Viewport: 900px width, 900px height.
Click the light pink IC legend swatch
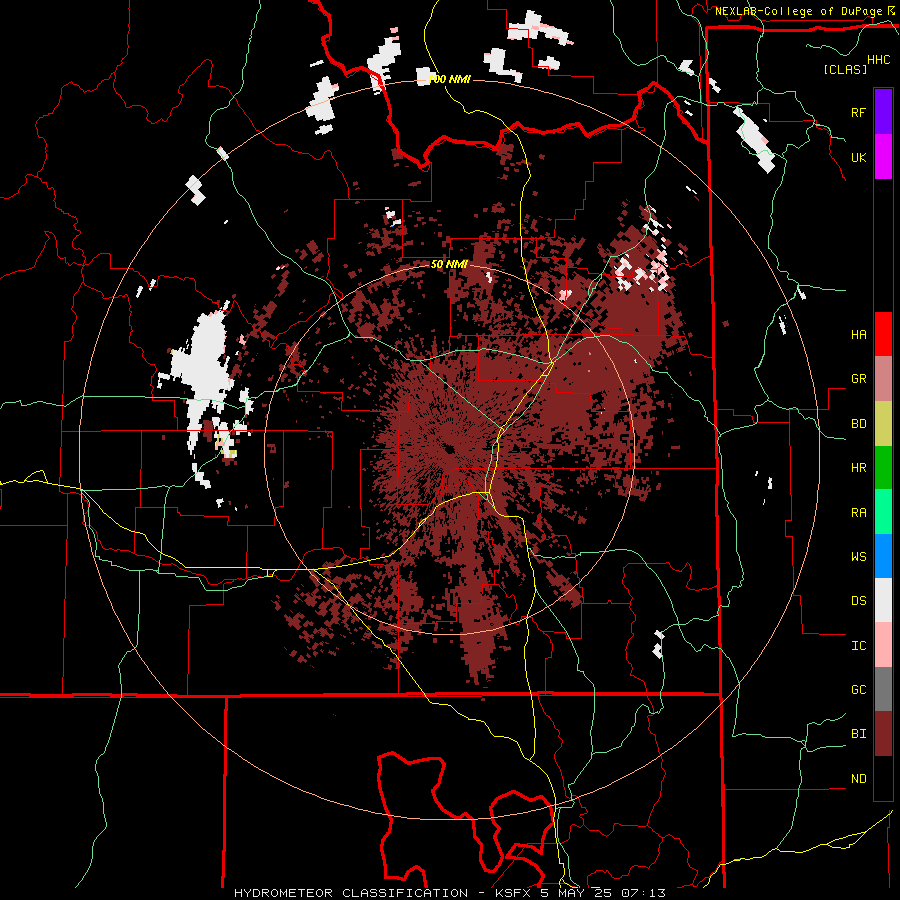click(x=883, y=645)
